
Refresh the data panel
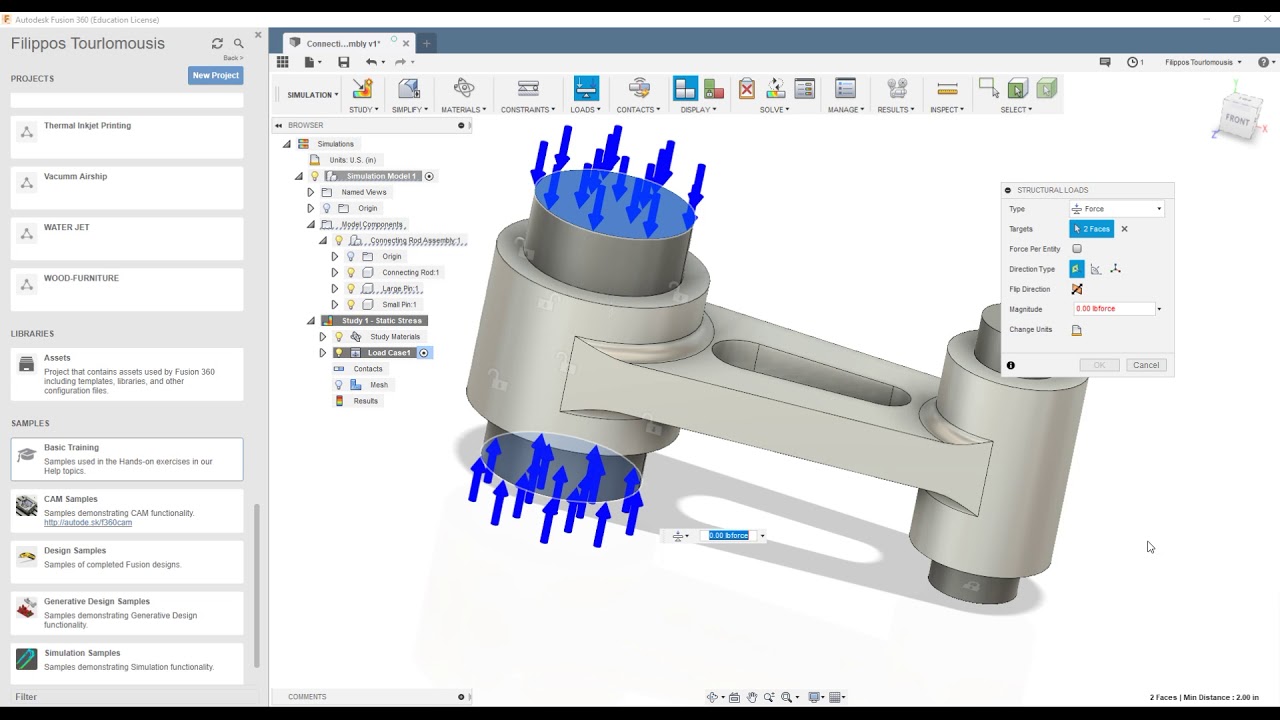pos(217,43)
